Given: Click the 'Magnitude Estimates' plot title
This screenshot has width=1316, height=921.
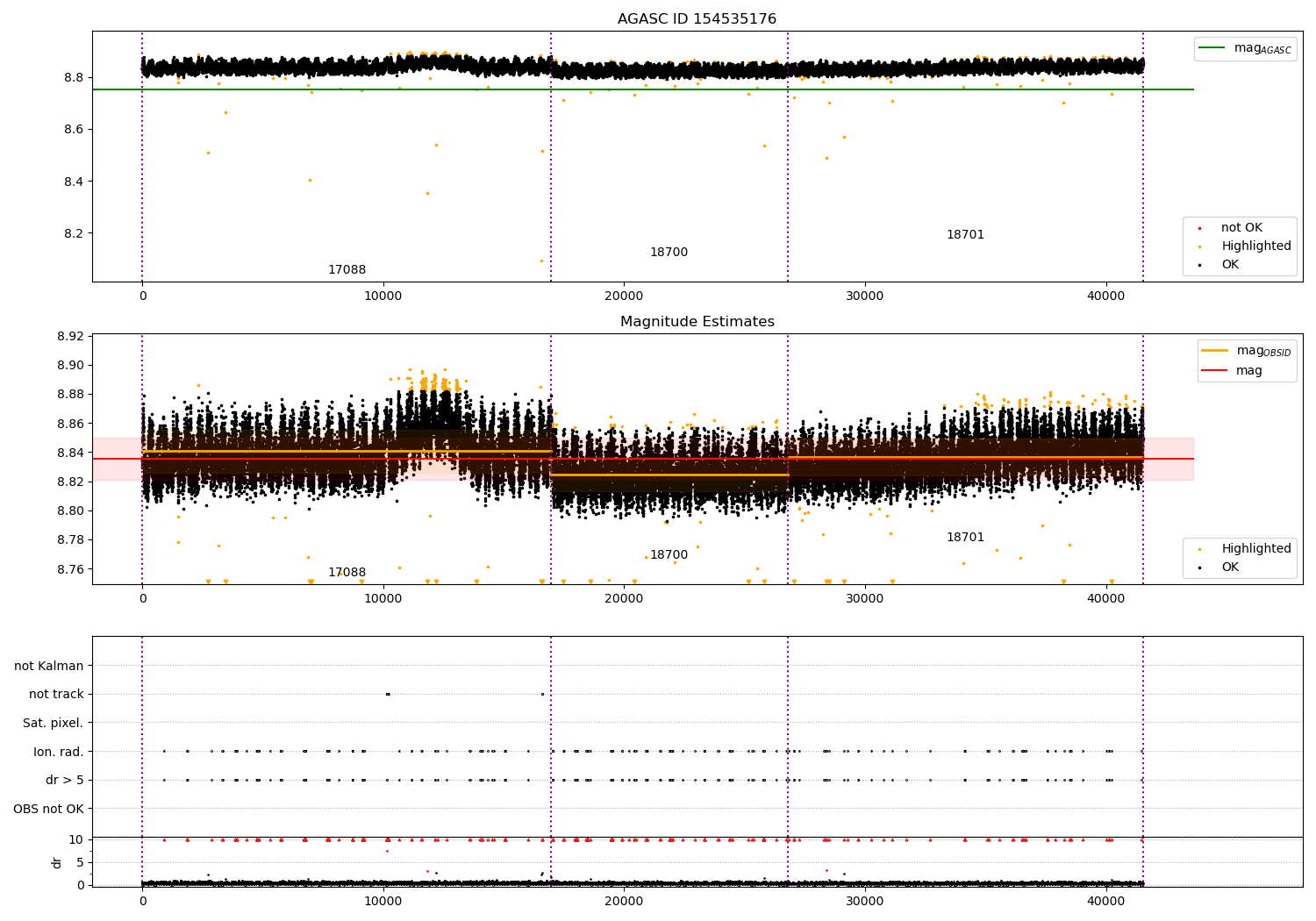Looking at the screenshot, I should [x=697, y=322].
